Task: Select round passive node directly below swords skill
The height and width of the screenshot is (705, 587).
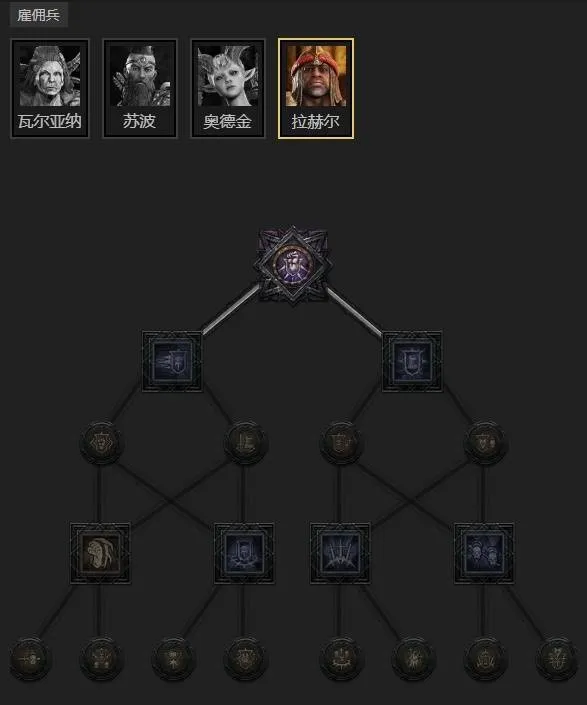Action: click(340, 659)
